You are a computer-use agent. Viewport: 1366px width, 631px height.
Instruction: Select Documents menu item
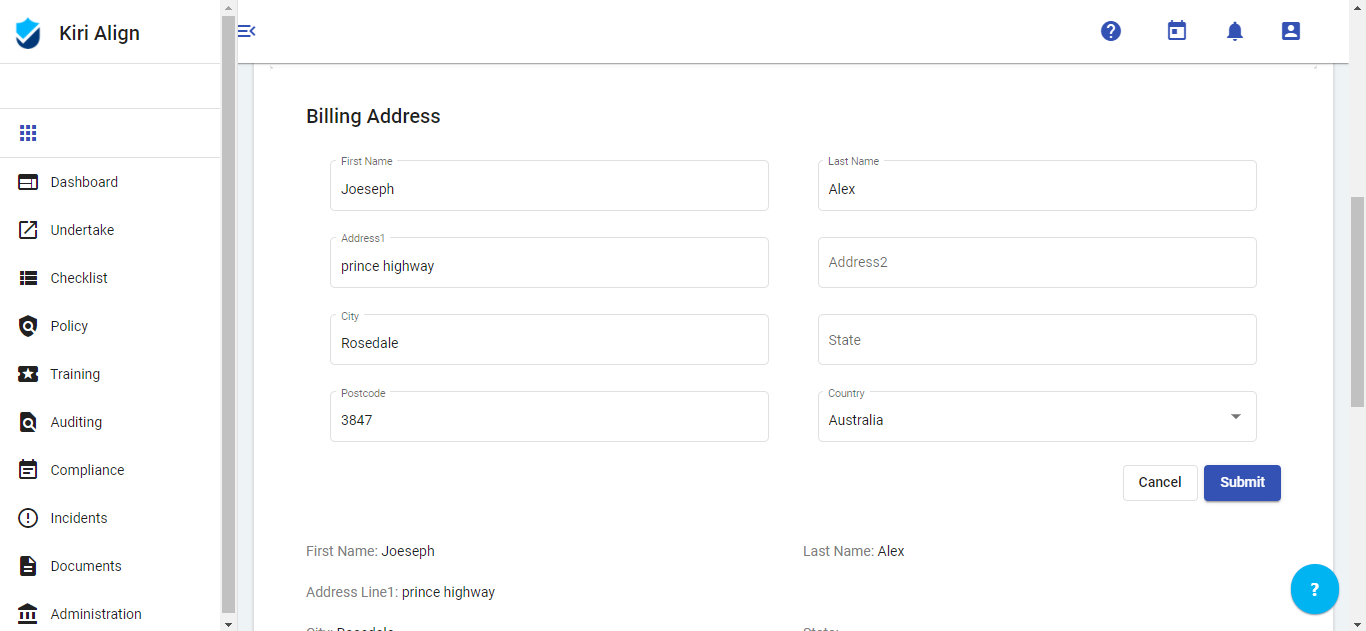[x=110, y=566]
